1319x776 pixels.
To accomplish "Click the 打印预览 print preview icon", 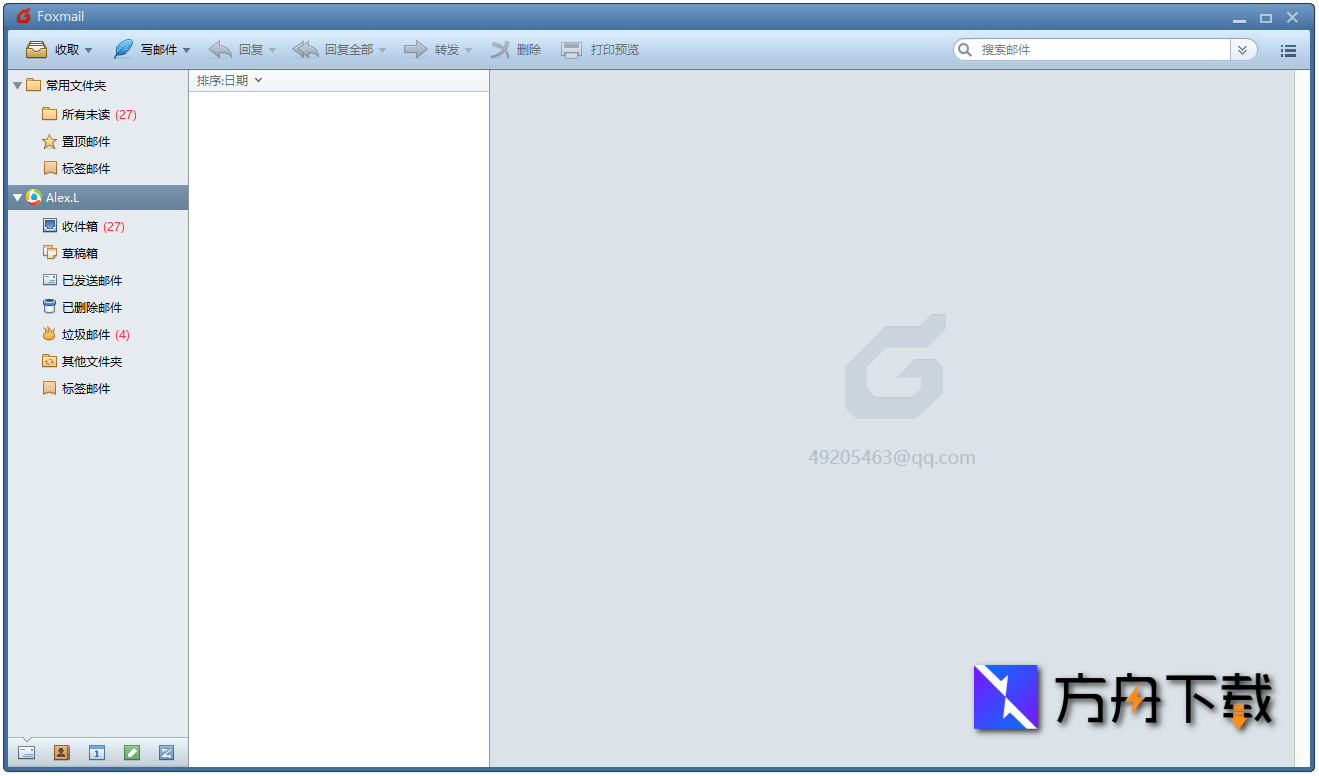I will [x=600, y=49].
